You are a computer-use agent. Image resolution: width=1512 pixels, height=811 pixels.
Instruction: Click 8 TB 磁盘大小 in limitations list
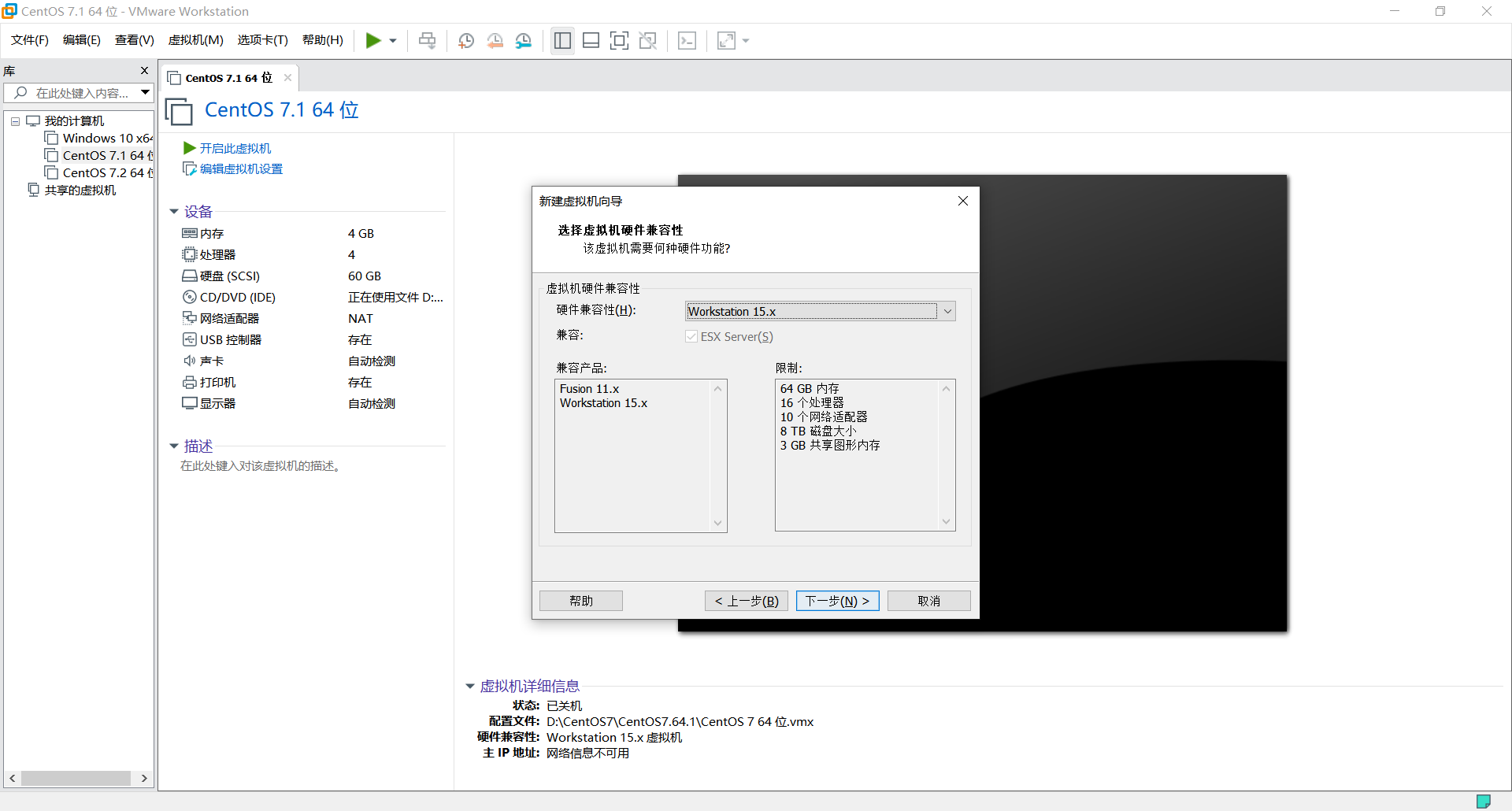(x=818, y=431)
